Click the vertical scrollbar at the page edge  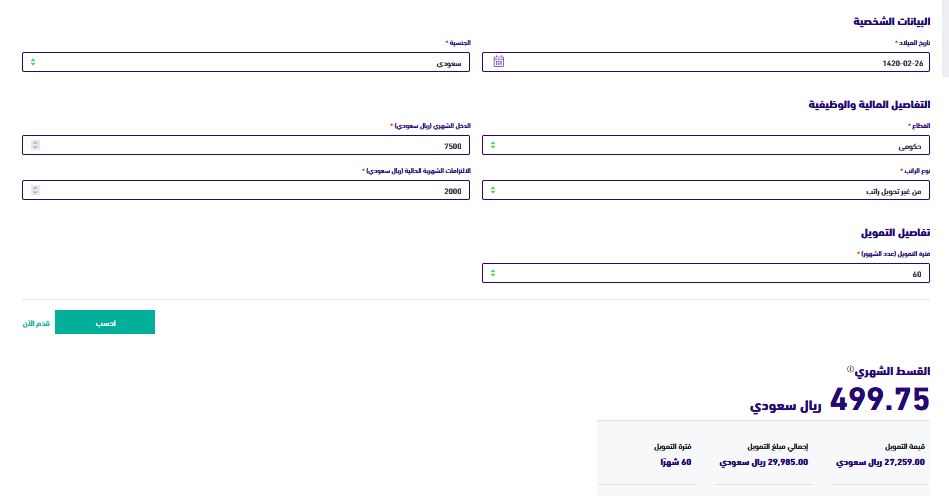point(945,38)
